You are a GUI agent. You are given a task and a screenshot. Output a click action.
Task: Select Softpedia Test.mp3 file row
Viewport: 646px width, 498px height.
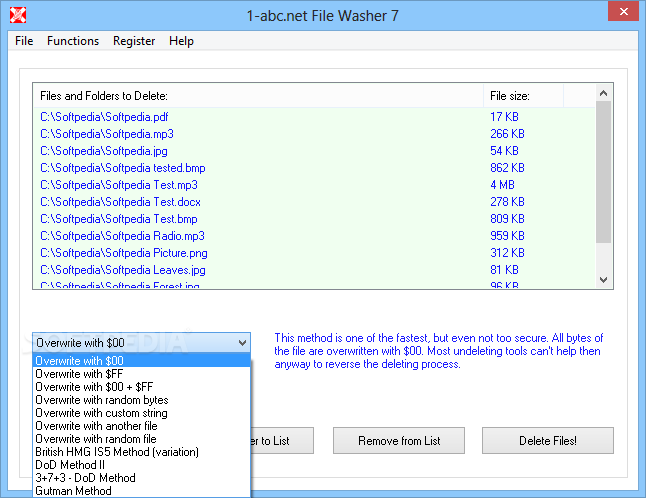tap(314, 185)
